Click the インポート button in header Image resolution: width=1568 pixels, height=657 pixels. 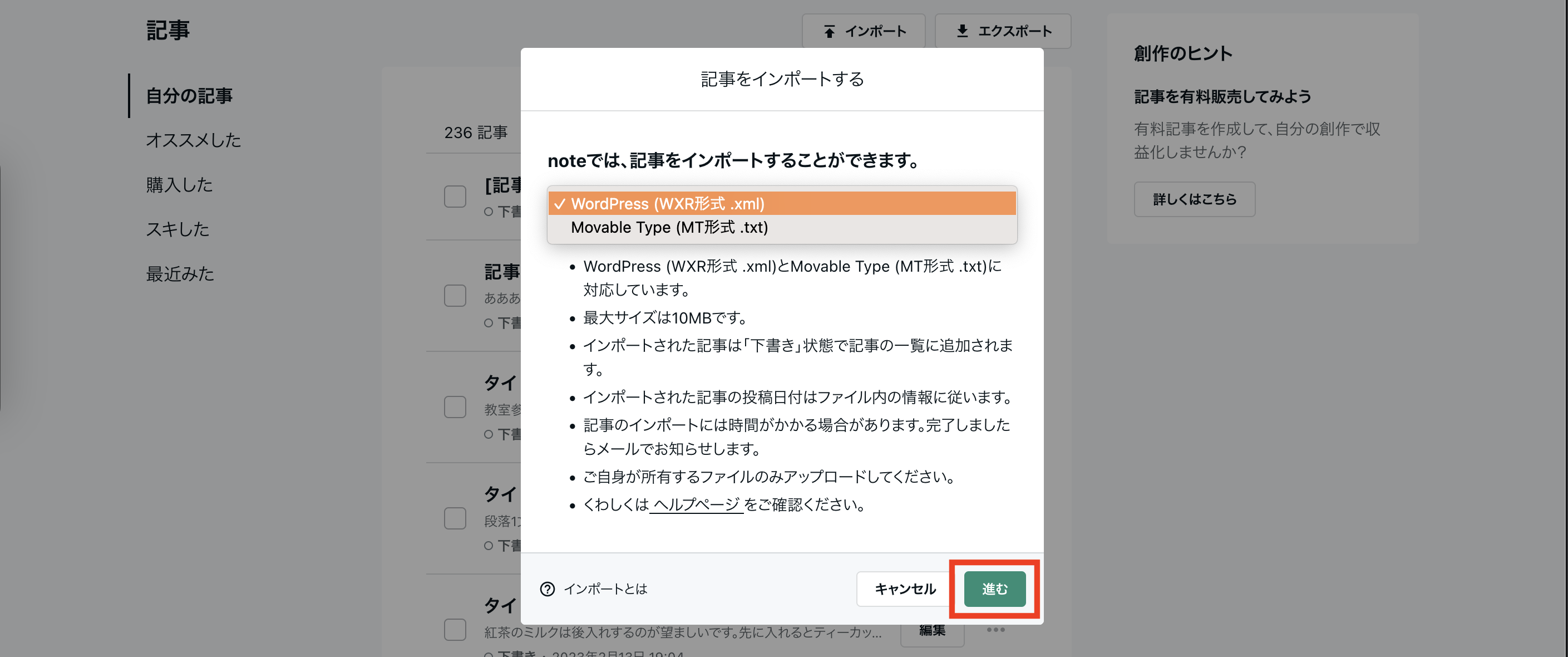tap(863, 31)
